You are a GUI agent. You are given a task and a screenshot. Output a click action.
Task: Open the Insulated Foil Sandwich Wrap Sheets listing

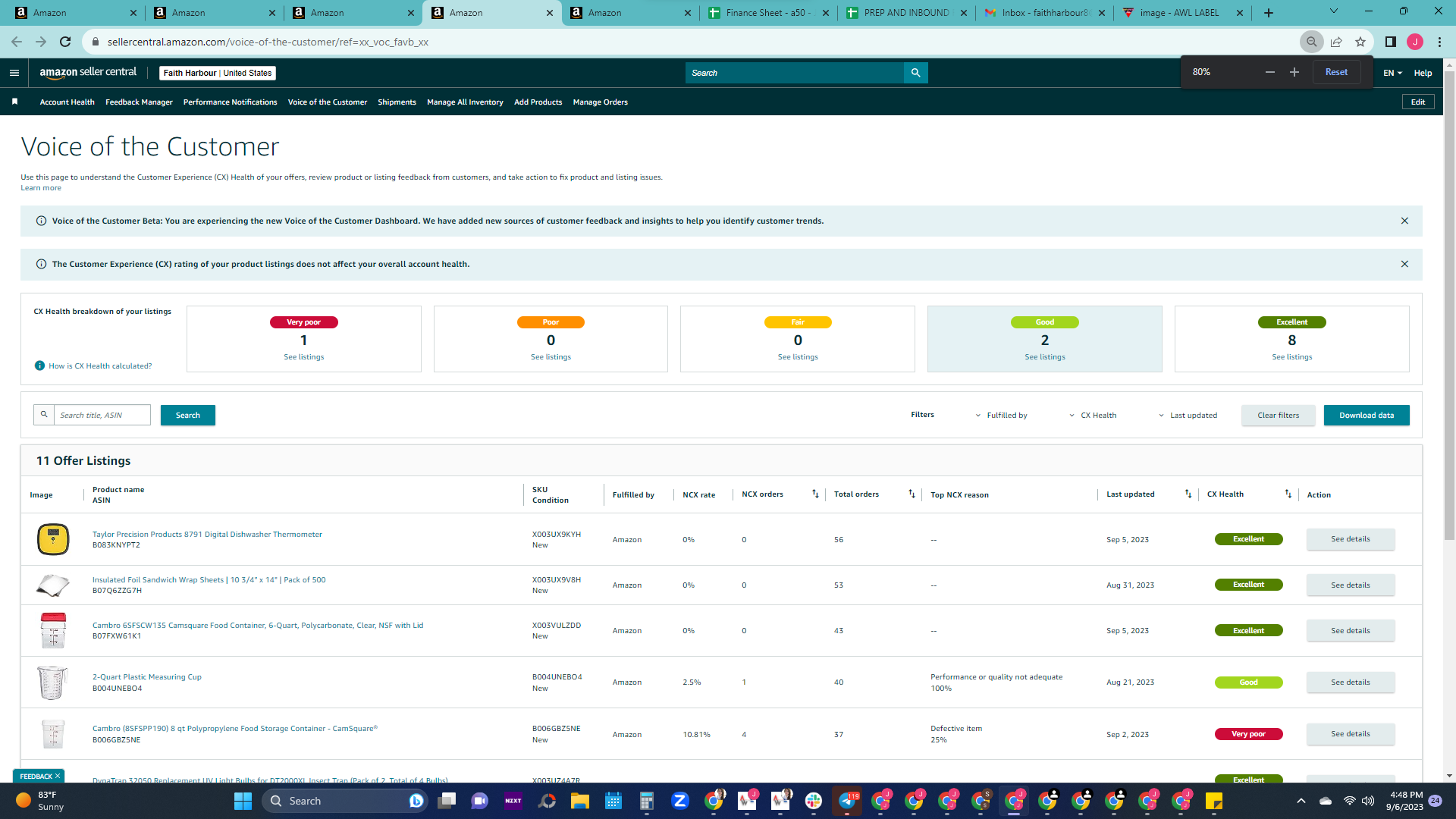(209, 580)
